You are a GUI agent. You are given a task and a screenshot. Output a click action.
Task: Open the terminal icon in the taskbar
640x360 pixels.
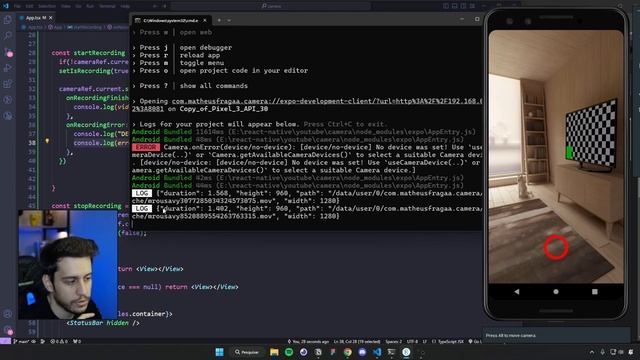391,352
